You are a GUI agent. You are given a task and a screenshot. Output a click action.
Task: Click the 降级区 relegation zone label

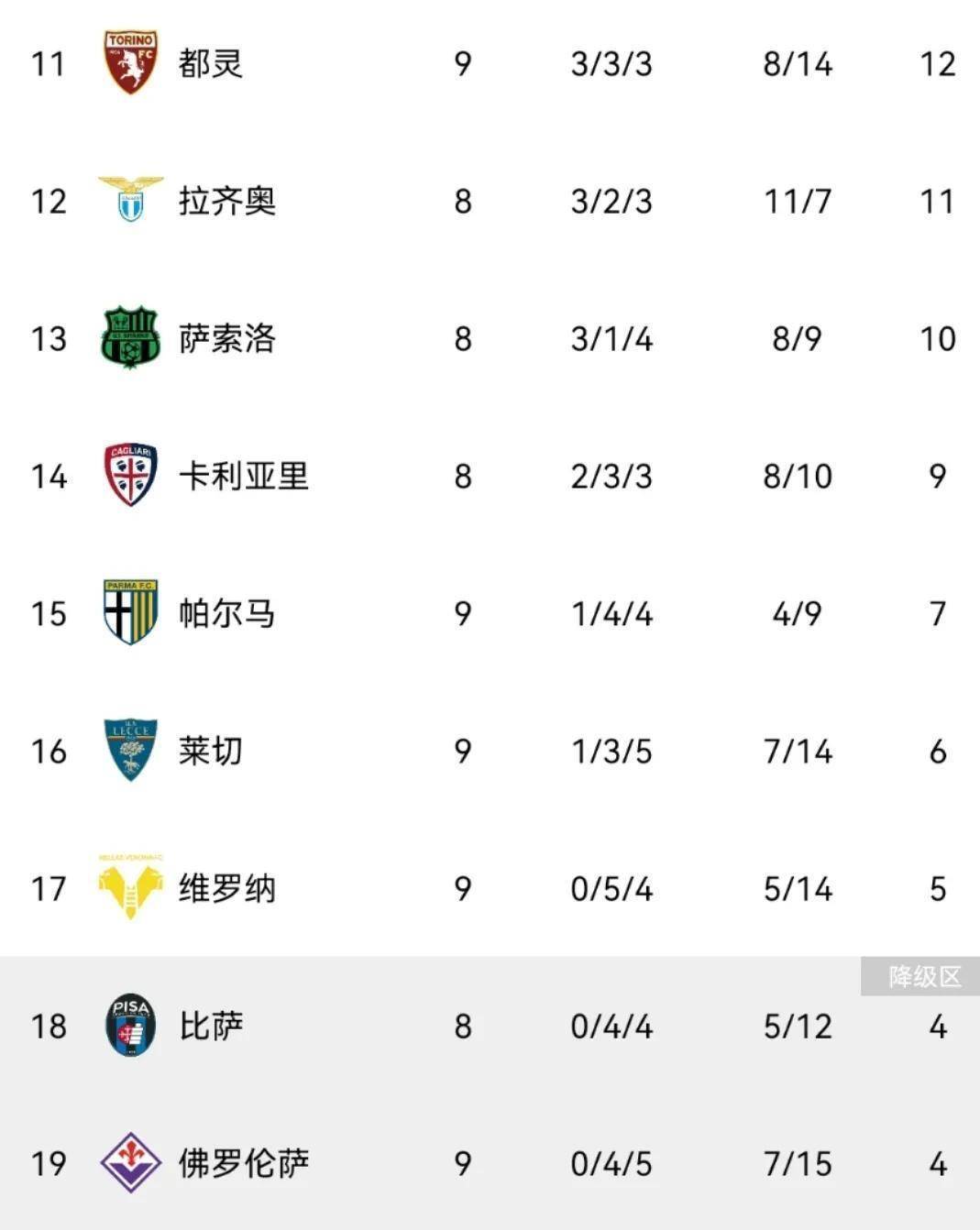[924, 977]
